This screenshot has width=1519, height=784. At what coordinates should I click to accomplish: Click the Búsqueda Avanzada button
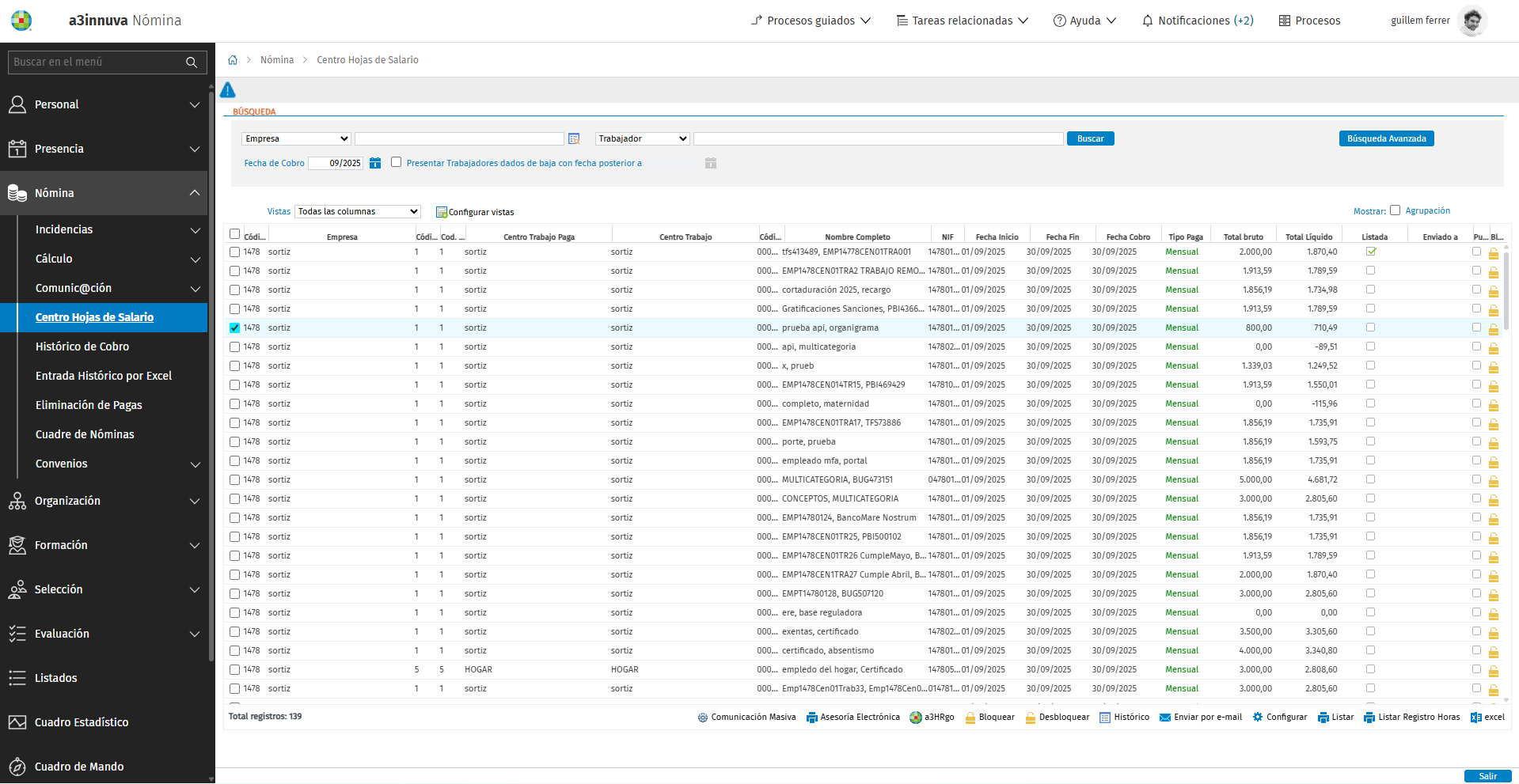click(x=1386, y=138)
